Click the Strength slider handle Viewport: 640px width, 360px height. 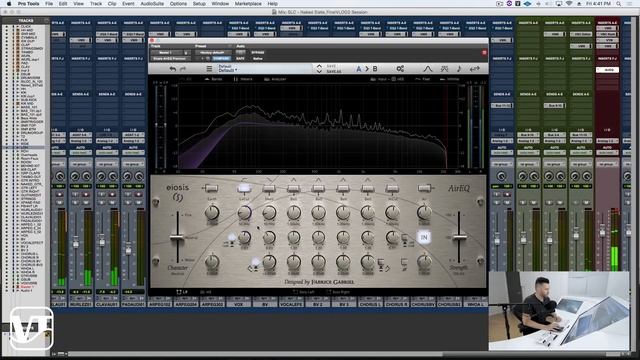(x=459, y=237)
